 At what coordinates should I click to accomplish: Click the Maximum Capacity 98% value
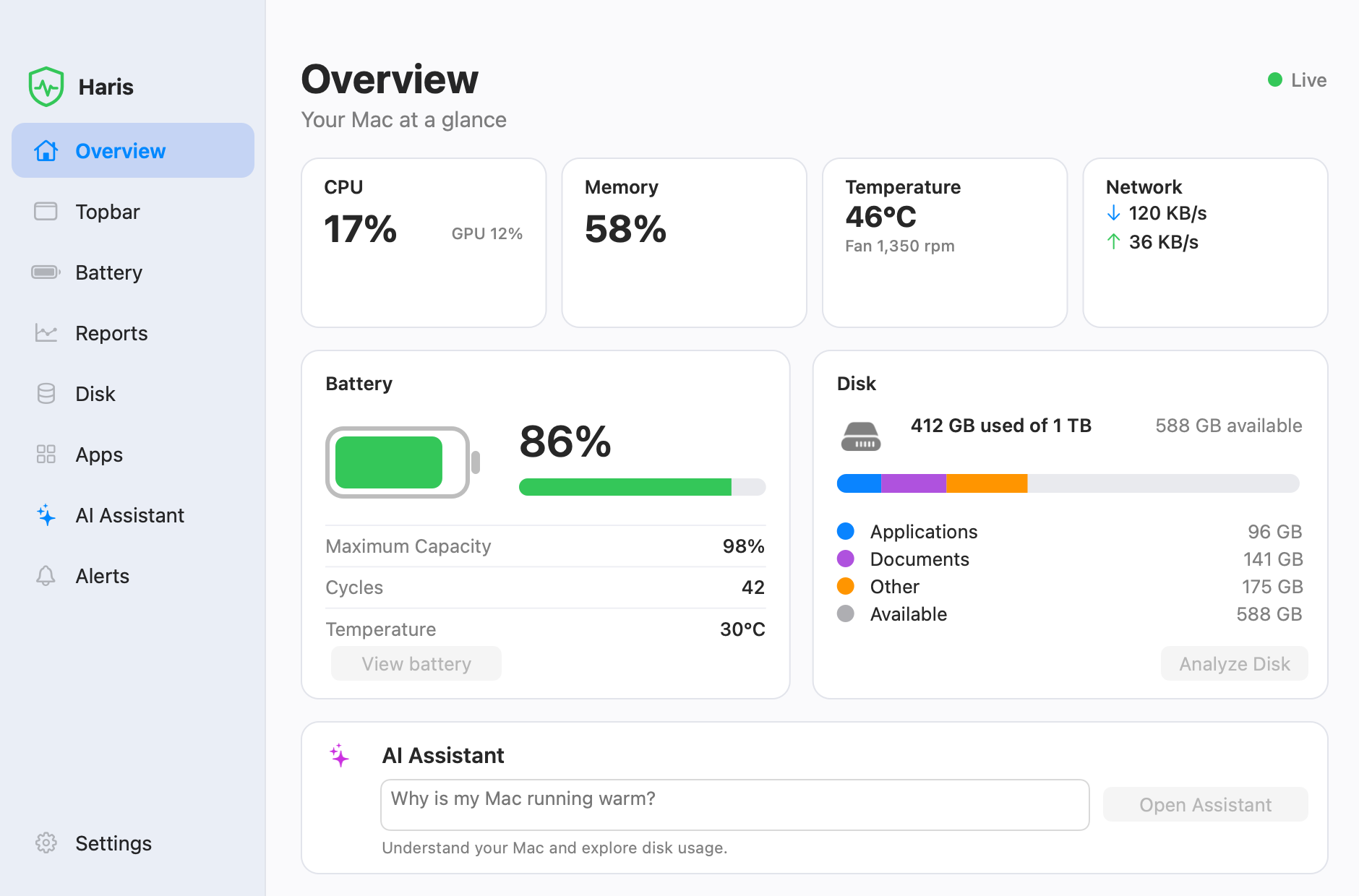click(x=744, y=546)
